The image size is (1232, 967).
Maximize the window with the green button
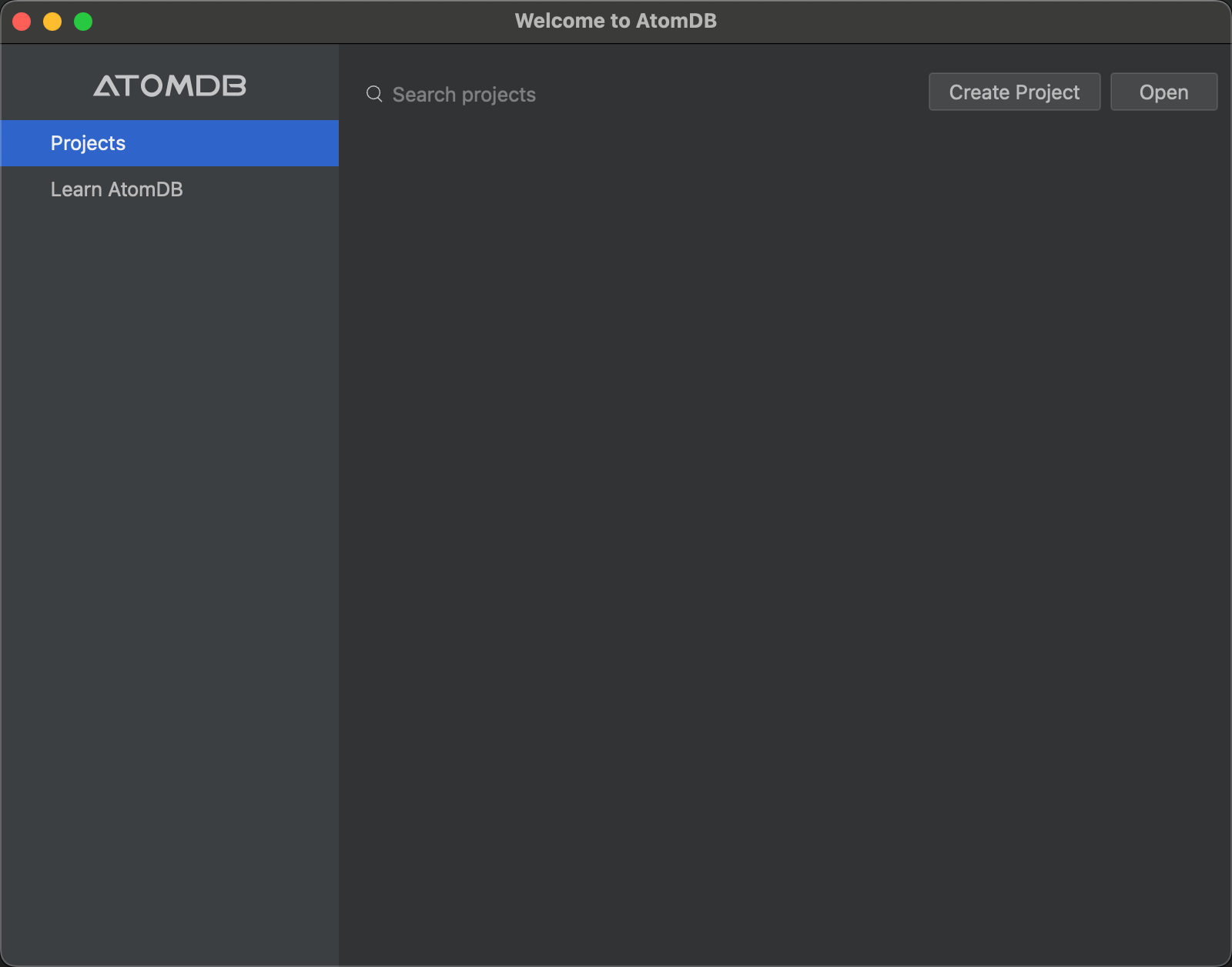coord(83,22)
